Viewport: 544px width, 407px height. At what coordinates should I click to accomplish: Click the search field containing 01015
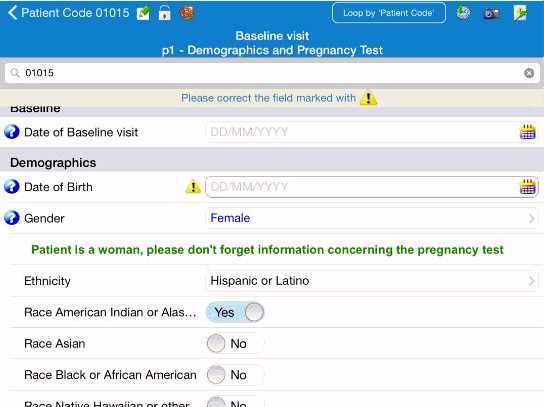click(272, 73)
